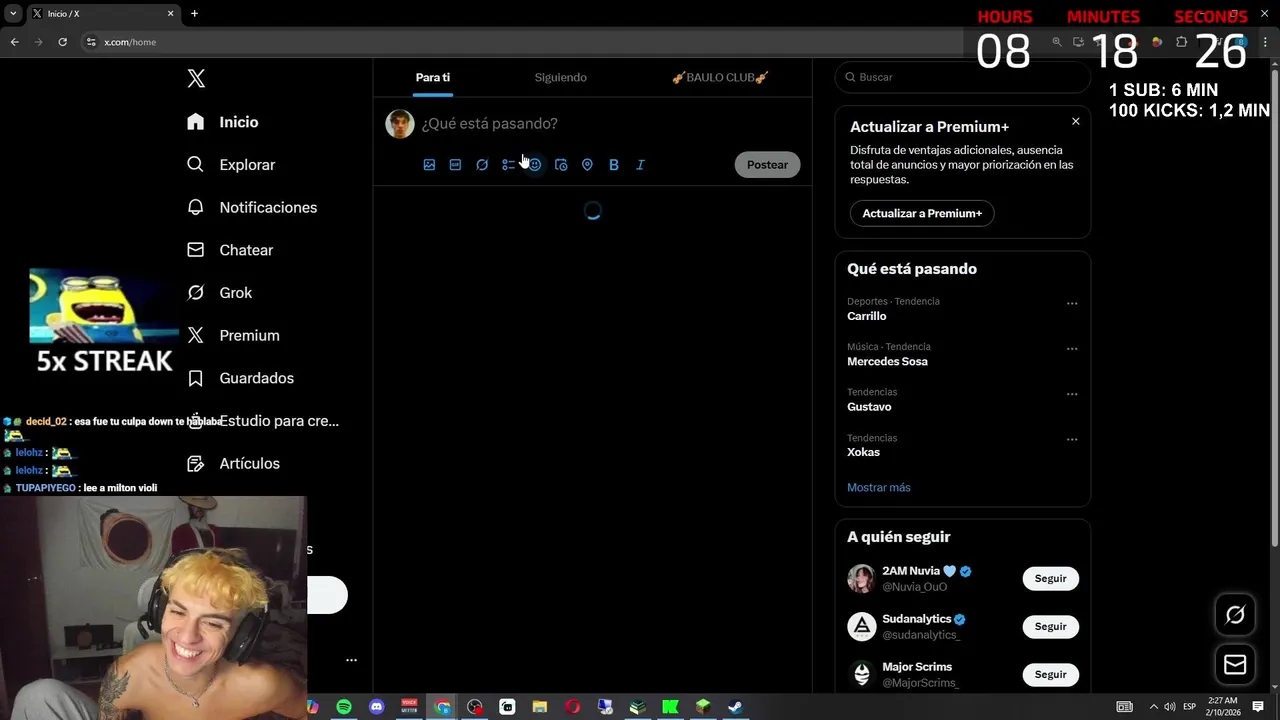Open more options for Gustavo trend
The height and width of the screenshot is (720, 1280).
click(x=1072, y=394)
